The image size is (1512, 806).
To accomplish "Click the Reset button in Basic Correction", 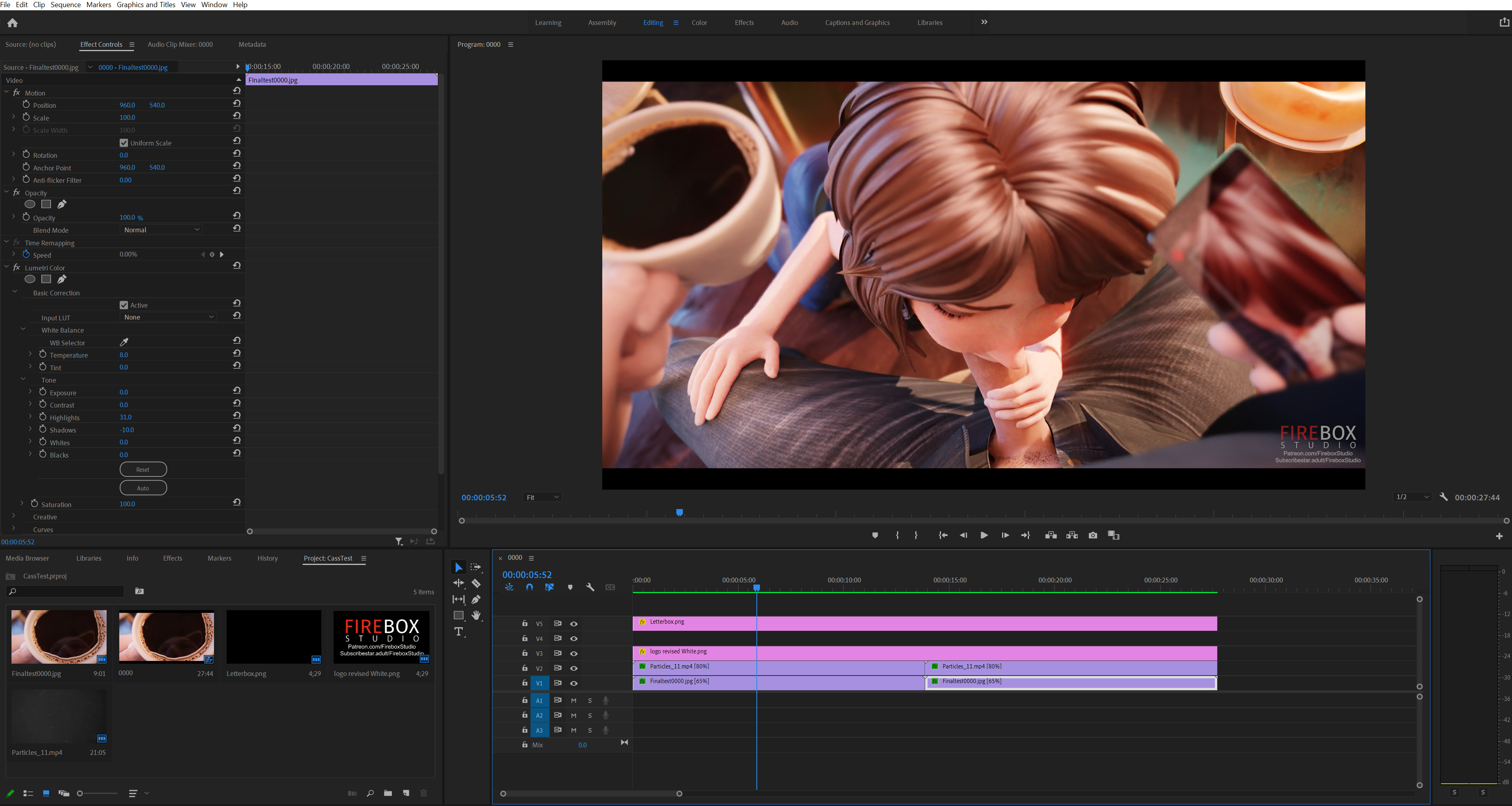I will click(143, 469).
